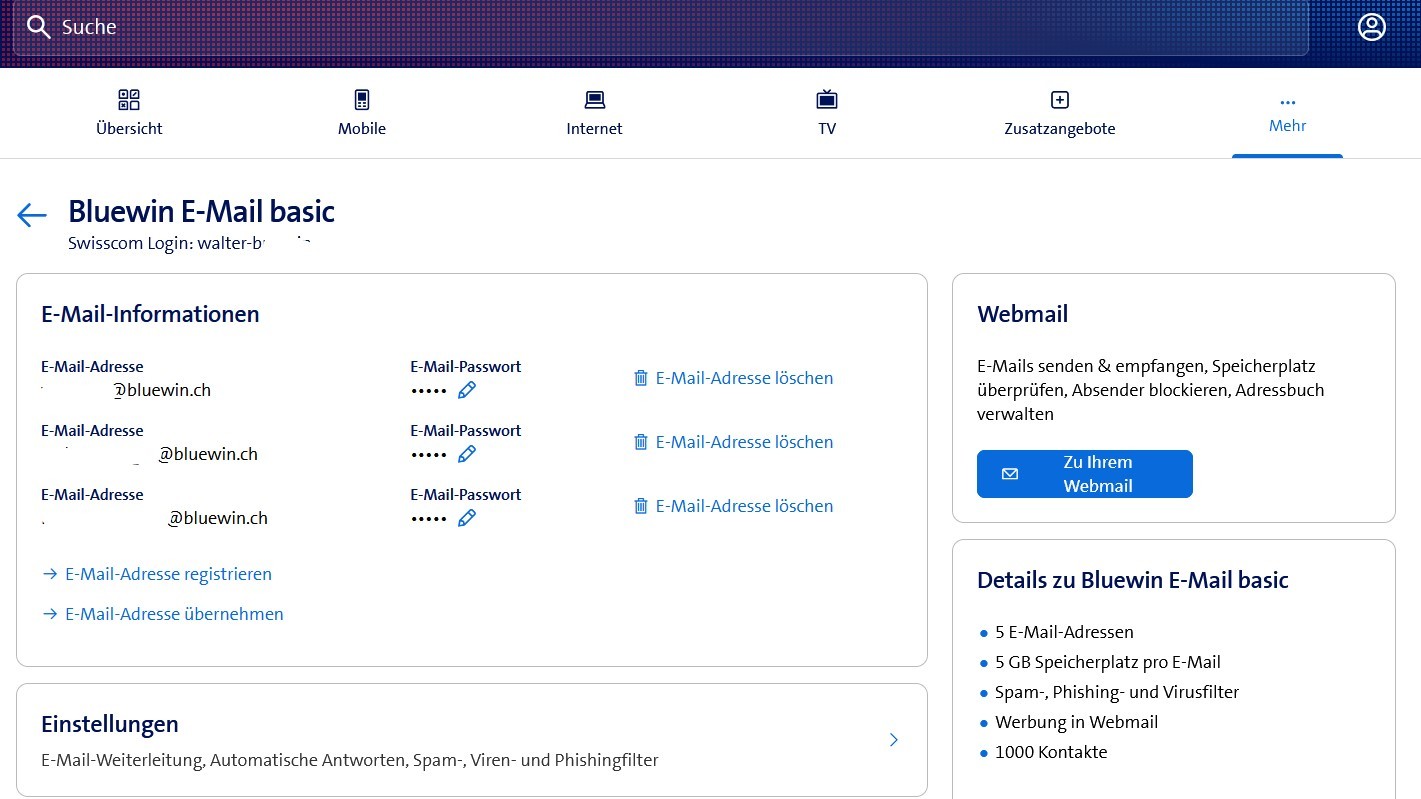Image resolution: width=1421 pixels, height=799 pixels.
Task: Switch to the Internet tab
Action: point(594,113)
